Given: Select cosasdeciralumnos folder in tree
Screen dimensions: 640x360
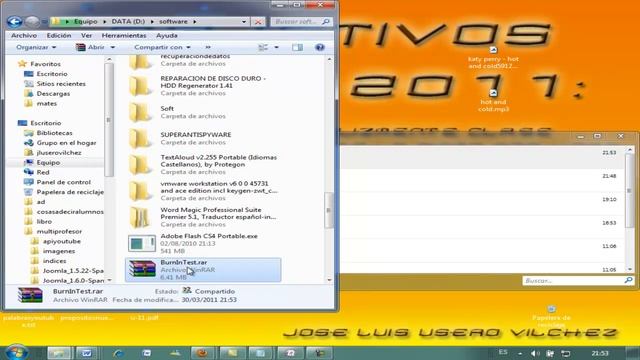Looking at the screenshot, I should pyautogui.click(x=70, y=211).
